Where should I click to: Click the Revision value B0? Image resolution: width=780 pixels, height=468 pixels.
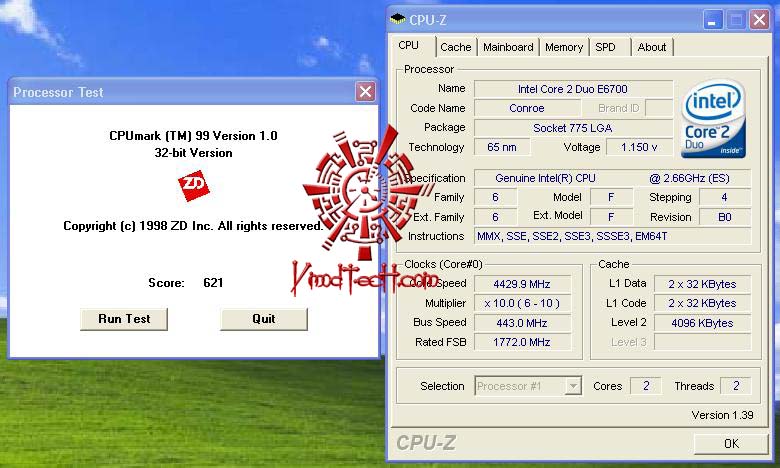(x=724, y=217)
